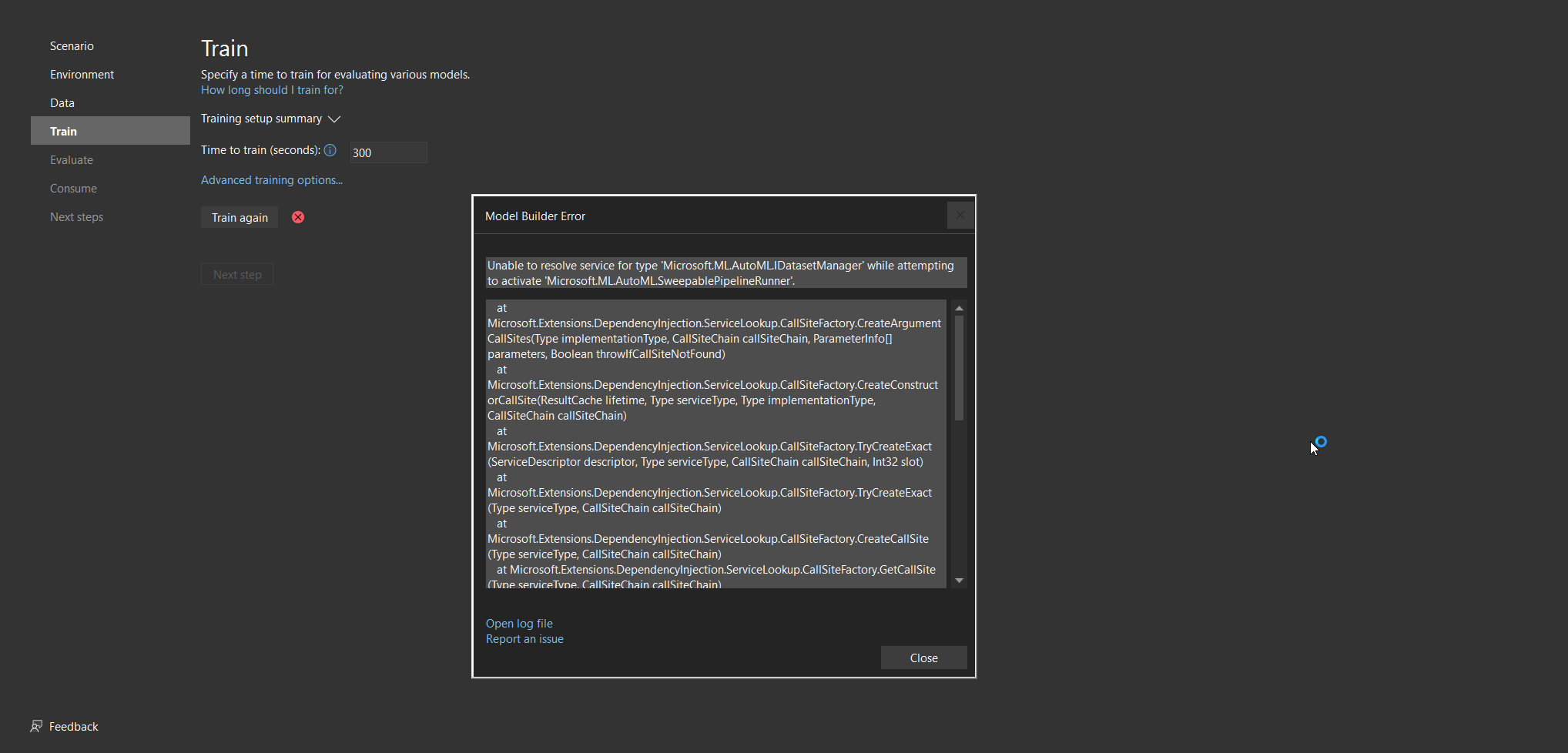Viewport: 1568px width, 753px height.
Task: Click the red error status icon near Train again
Action: [x=298, y=217]
